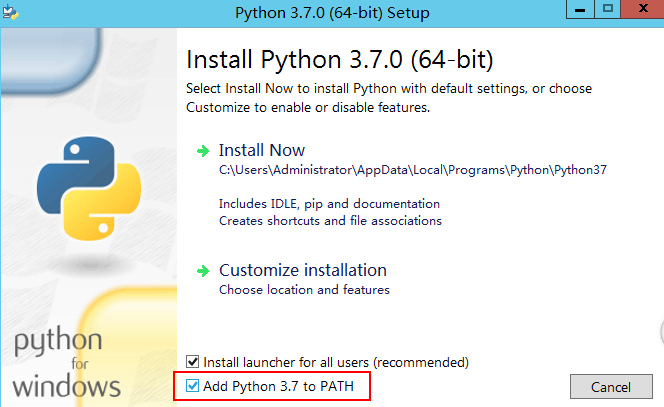This screenshot has height=407, width=664.
Task: Click the 'Add Python 3.7 to PATH' label
Action: (278, 386)
